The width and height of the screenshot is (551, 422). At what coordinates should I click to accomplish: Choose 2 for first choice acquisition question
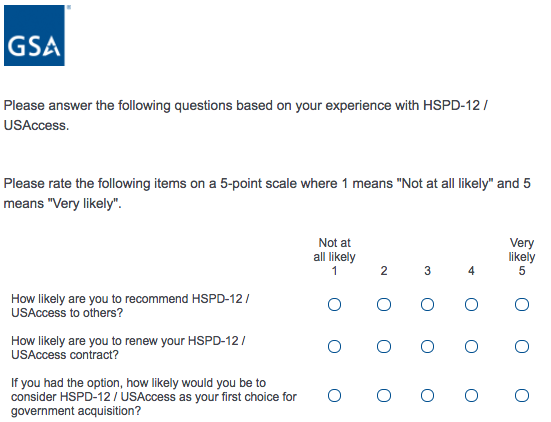[x=384, y=396]
